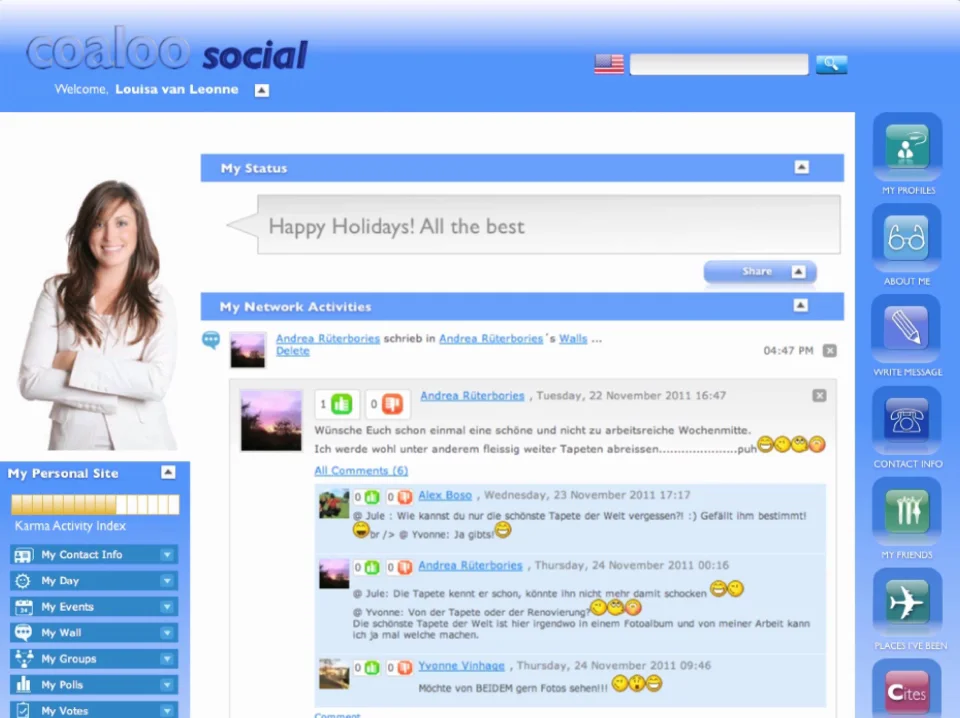Open the My Events menu item

tap(94, 607)
